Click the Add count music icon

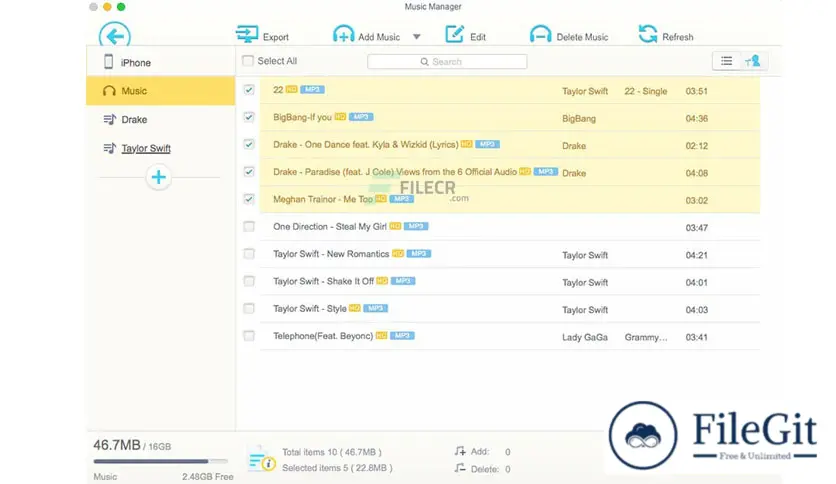460,451
